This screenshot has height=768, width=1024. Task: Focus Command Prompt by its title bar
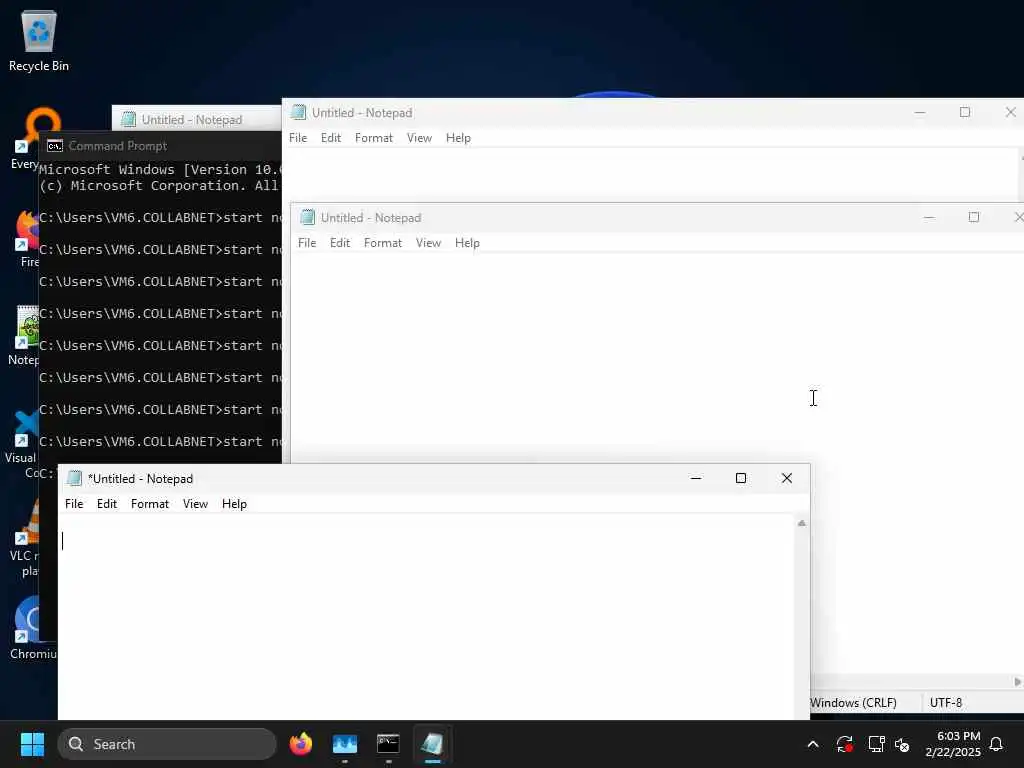[161, 146]
